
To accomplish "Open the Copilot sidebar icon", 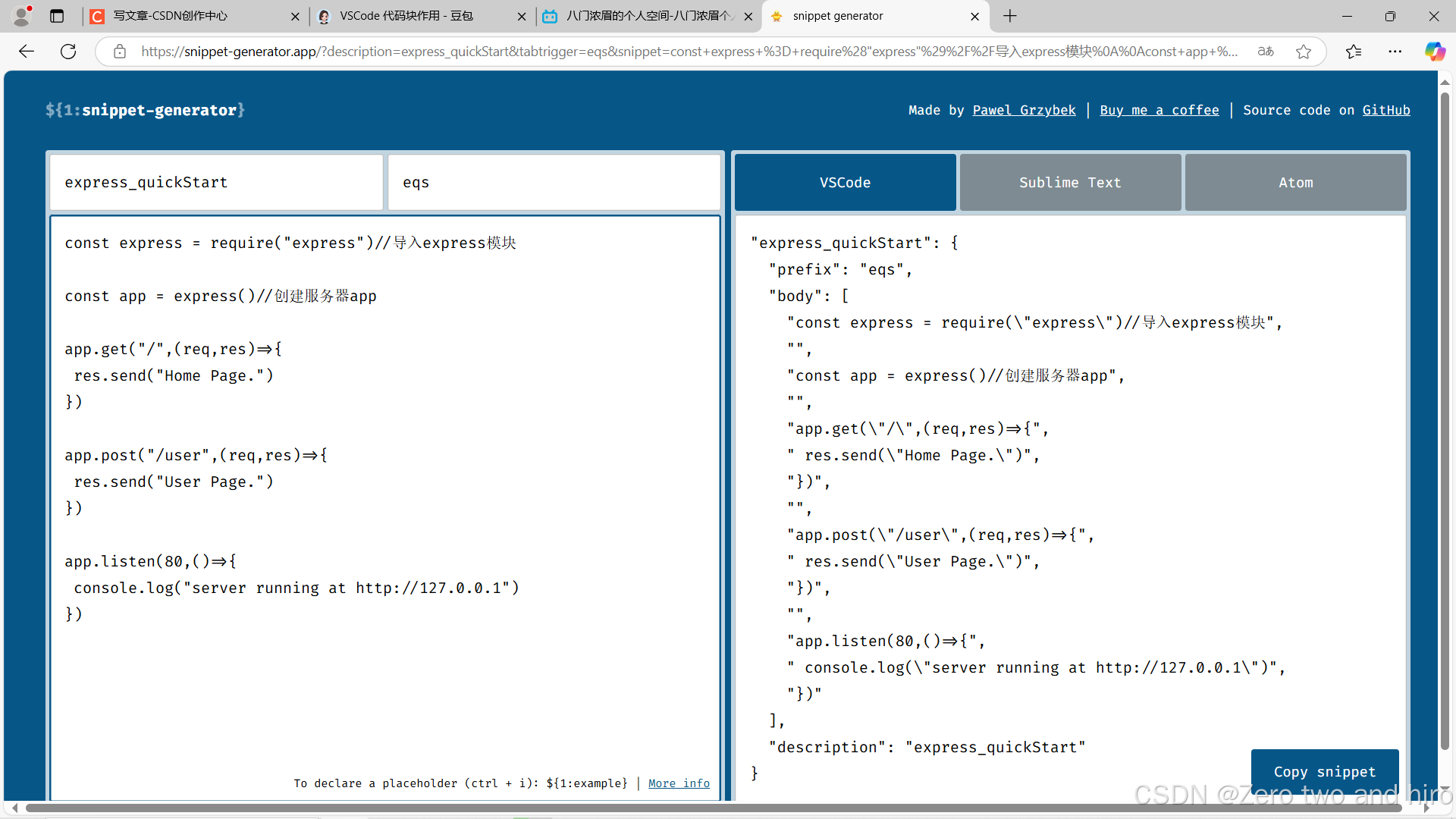I will (x=1434, y=52).
